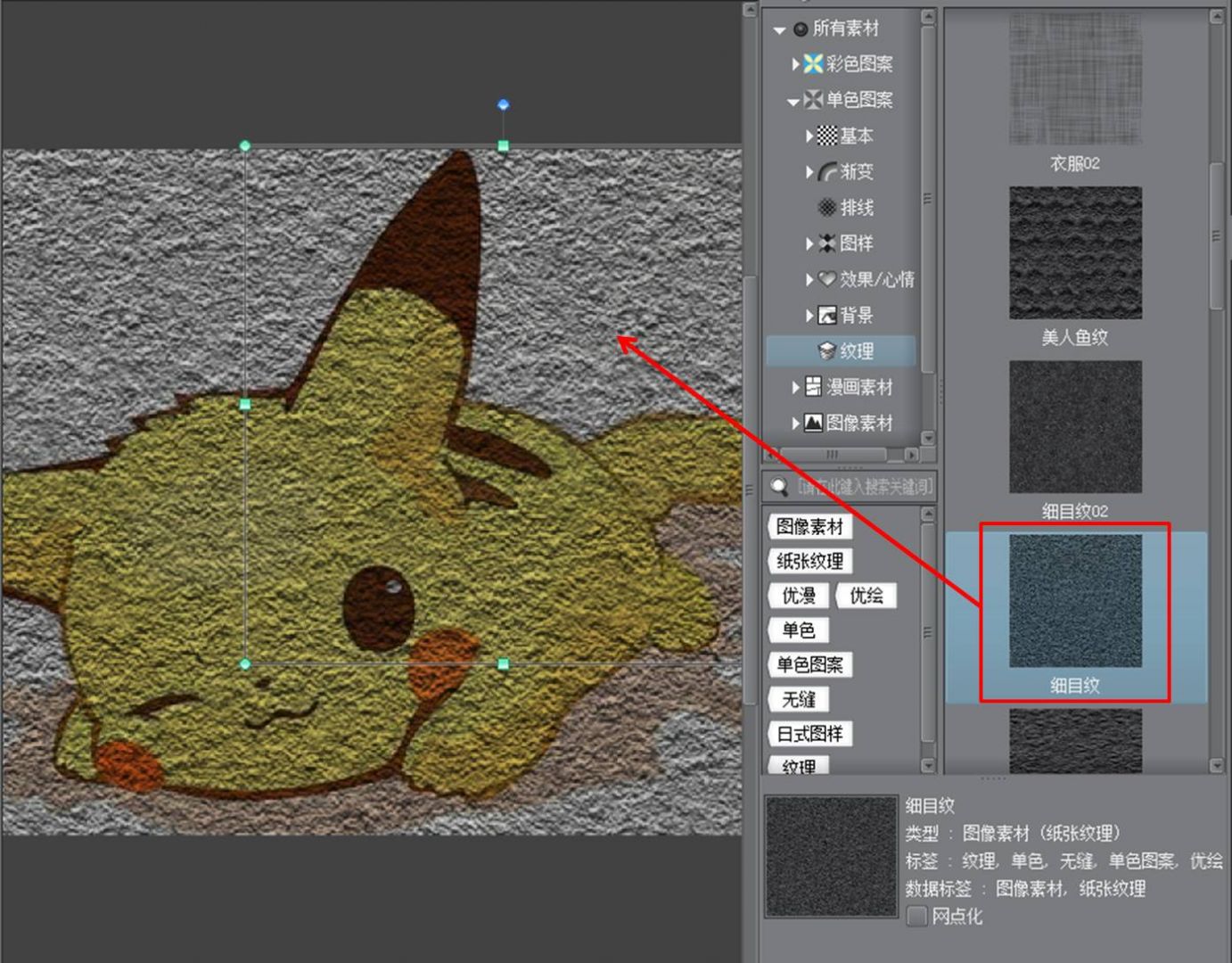Expand the 效果/心情 category
The image size is (1232, 963).
[809, 279]
